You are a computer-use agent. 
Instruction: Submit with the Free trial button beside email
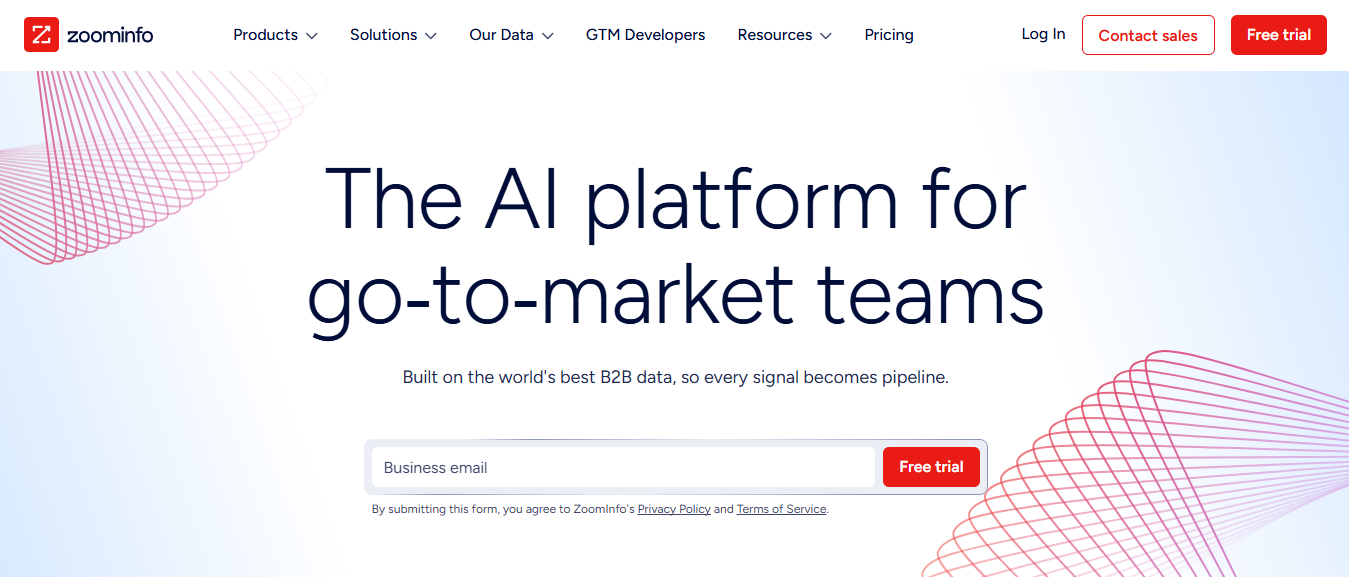[x=930, y=467]
